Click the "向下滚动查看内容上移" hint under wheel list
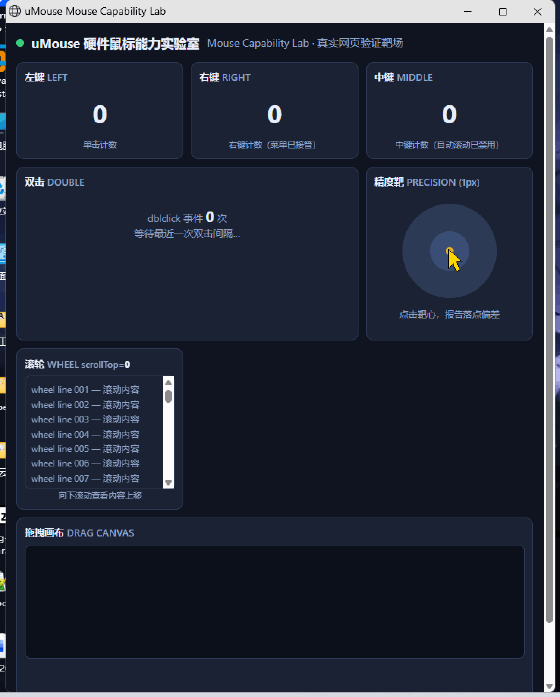560x697 pixels. pyautogui.click(x=100, y=495)
